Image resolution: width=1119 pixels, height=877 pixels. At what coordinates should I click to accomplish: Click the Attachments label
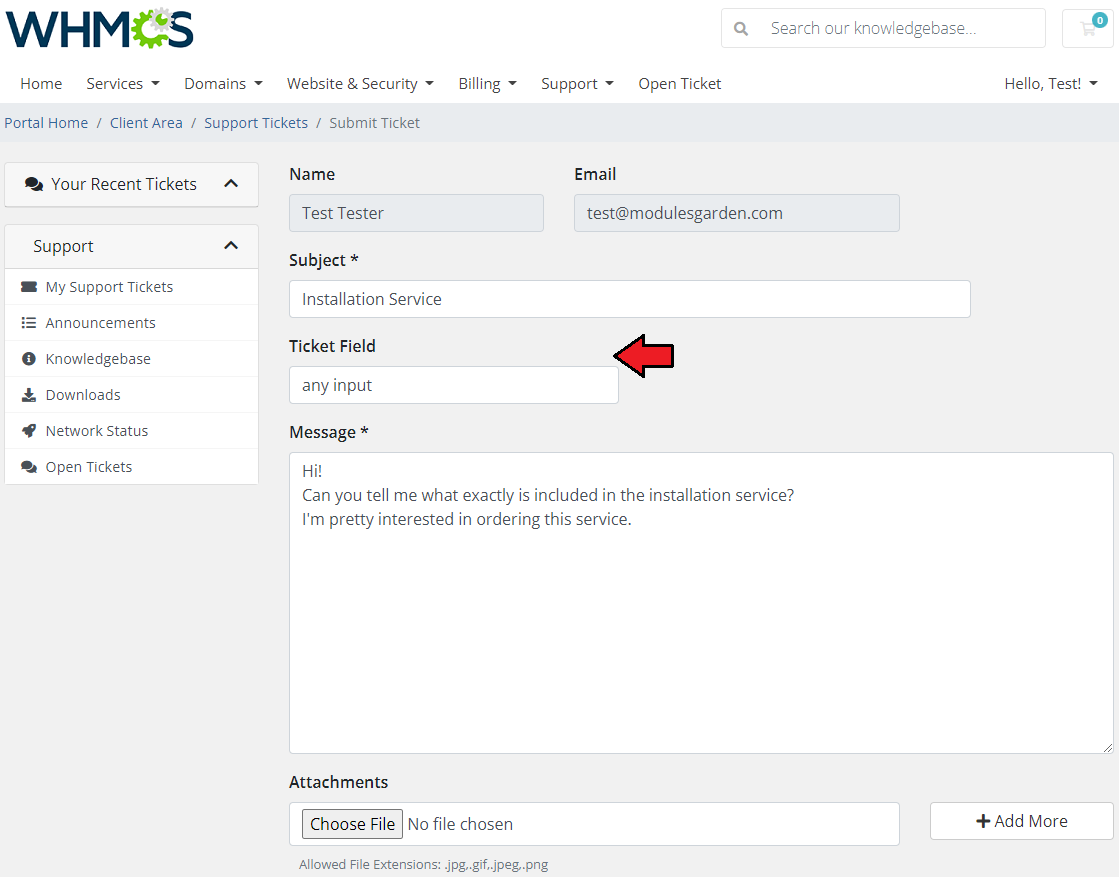coord(339,782)
